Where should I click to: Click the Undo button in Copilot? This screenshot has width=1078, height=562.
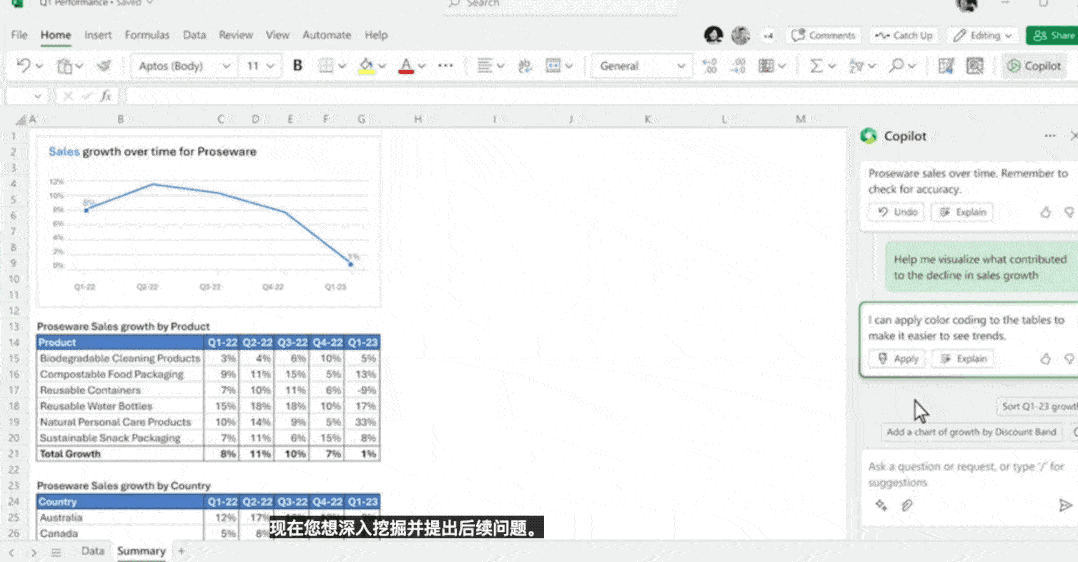[x=897, y=212]
